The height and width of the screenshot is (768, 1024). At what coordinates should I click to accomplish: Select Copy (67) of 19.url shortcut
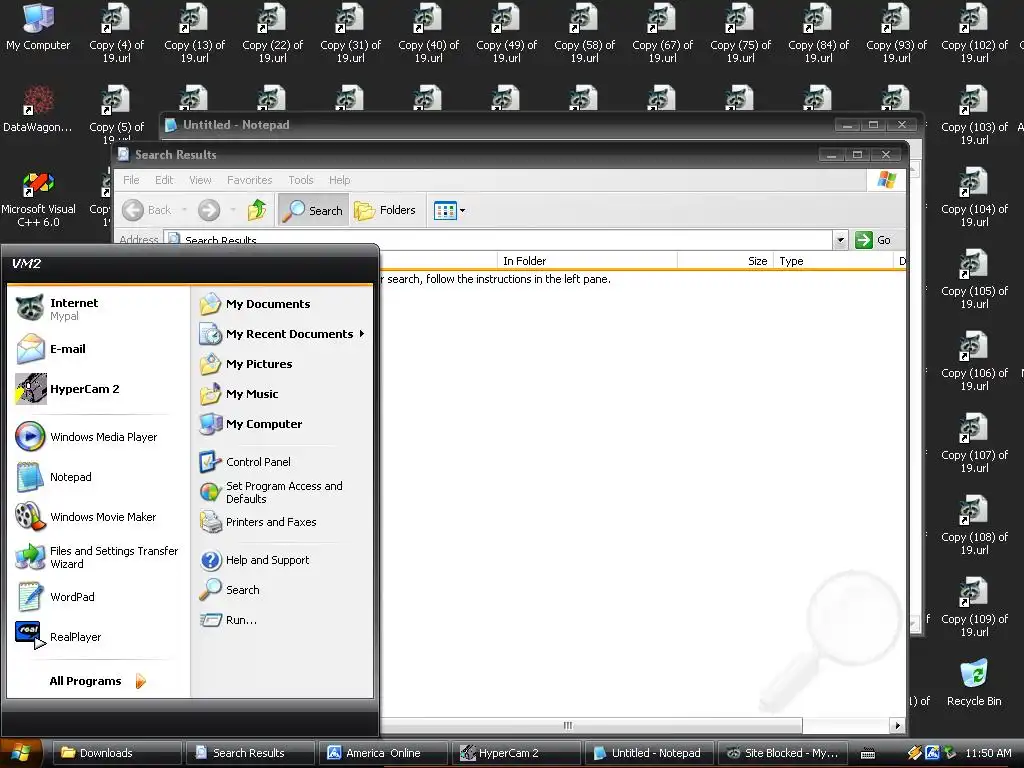662,33
